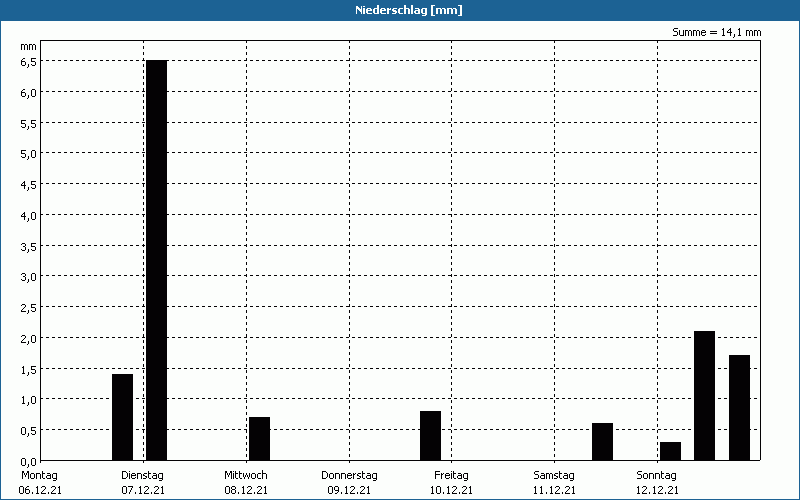The image size is (800, 500).
Task: Click the precipitation bar at Mittwoch 08.12.21
Action: click(x=259, y=439)
